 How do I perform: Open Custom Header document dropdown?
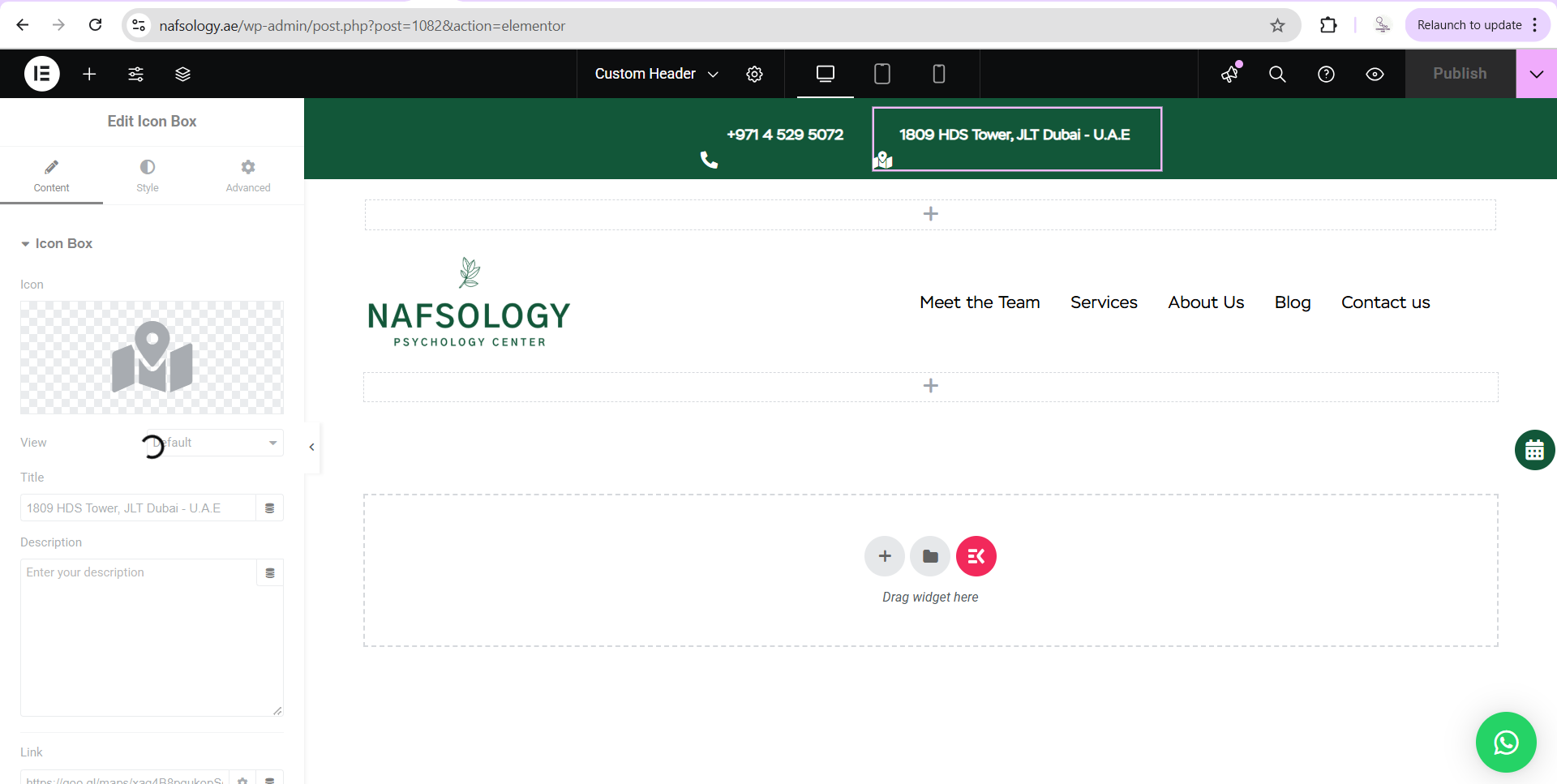pos(657,74)
